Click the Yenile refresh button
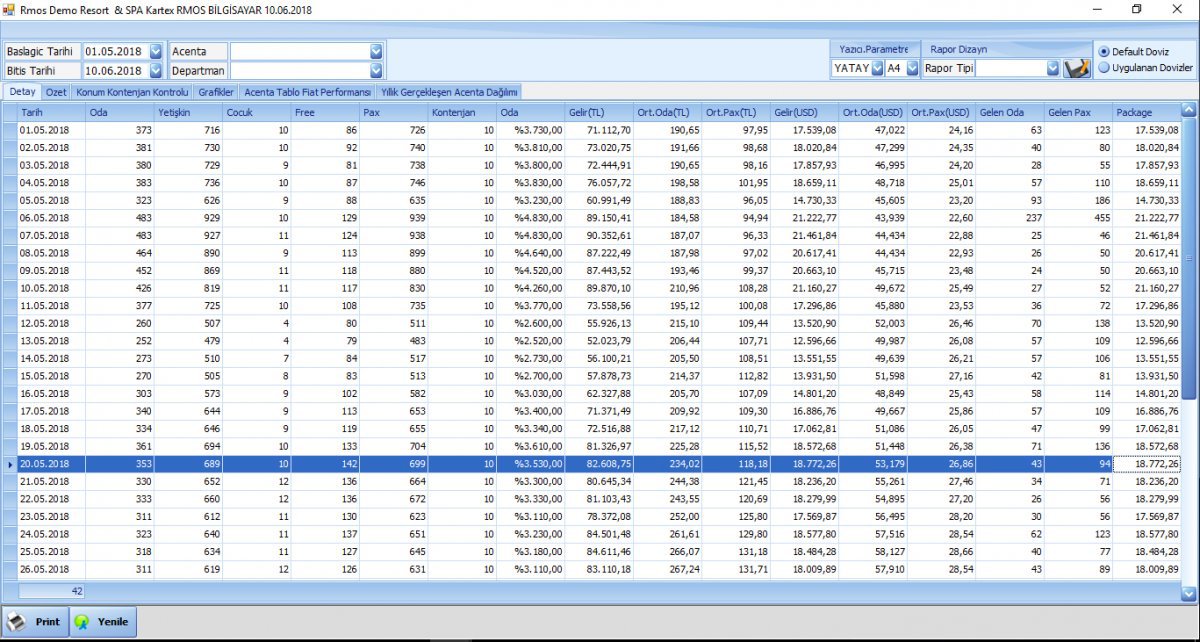The width and height of the screenshot is (1200, 642). tap(103, 621)
